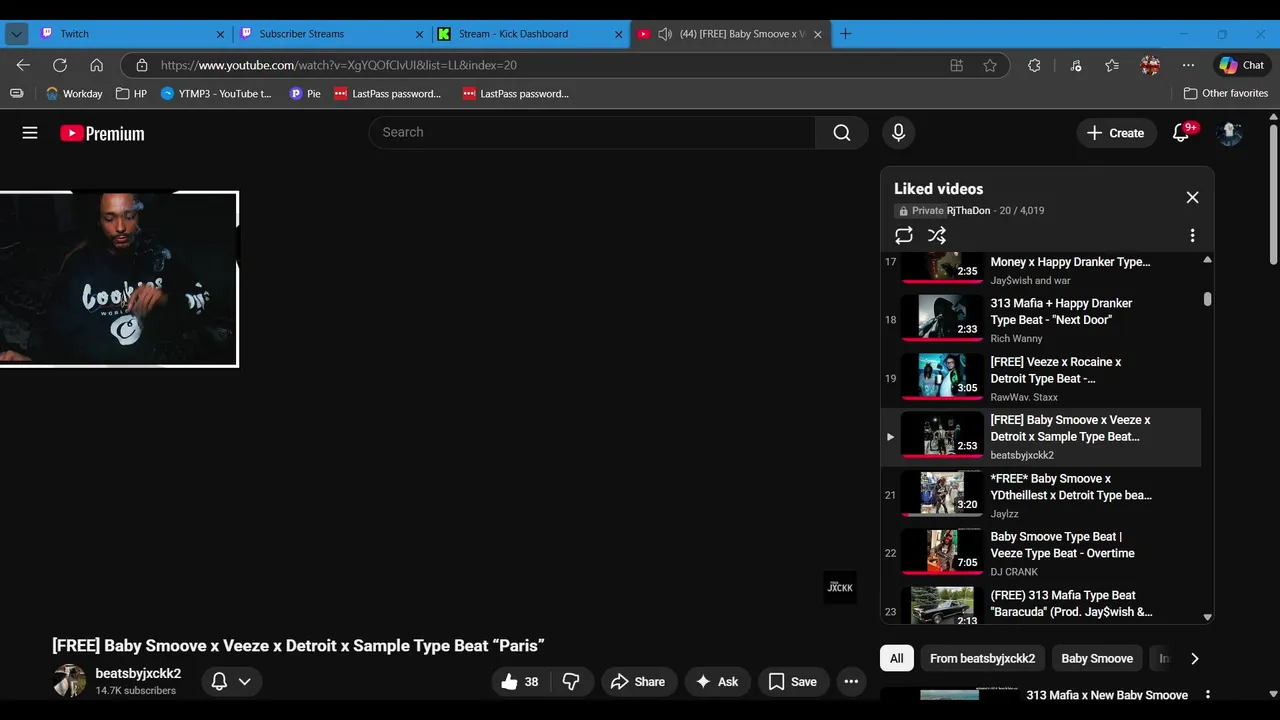Select Baby Smoove filter chip
Image resolution: width=1280 pixels, height=720 pixels.
1097,659
